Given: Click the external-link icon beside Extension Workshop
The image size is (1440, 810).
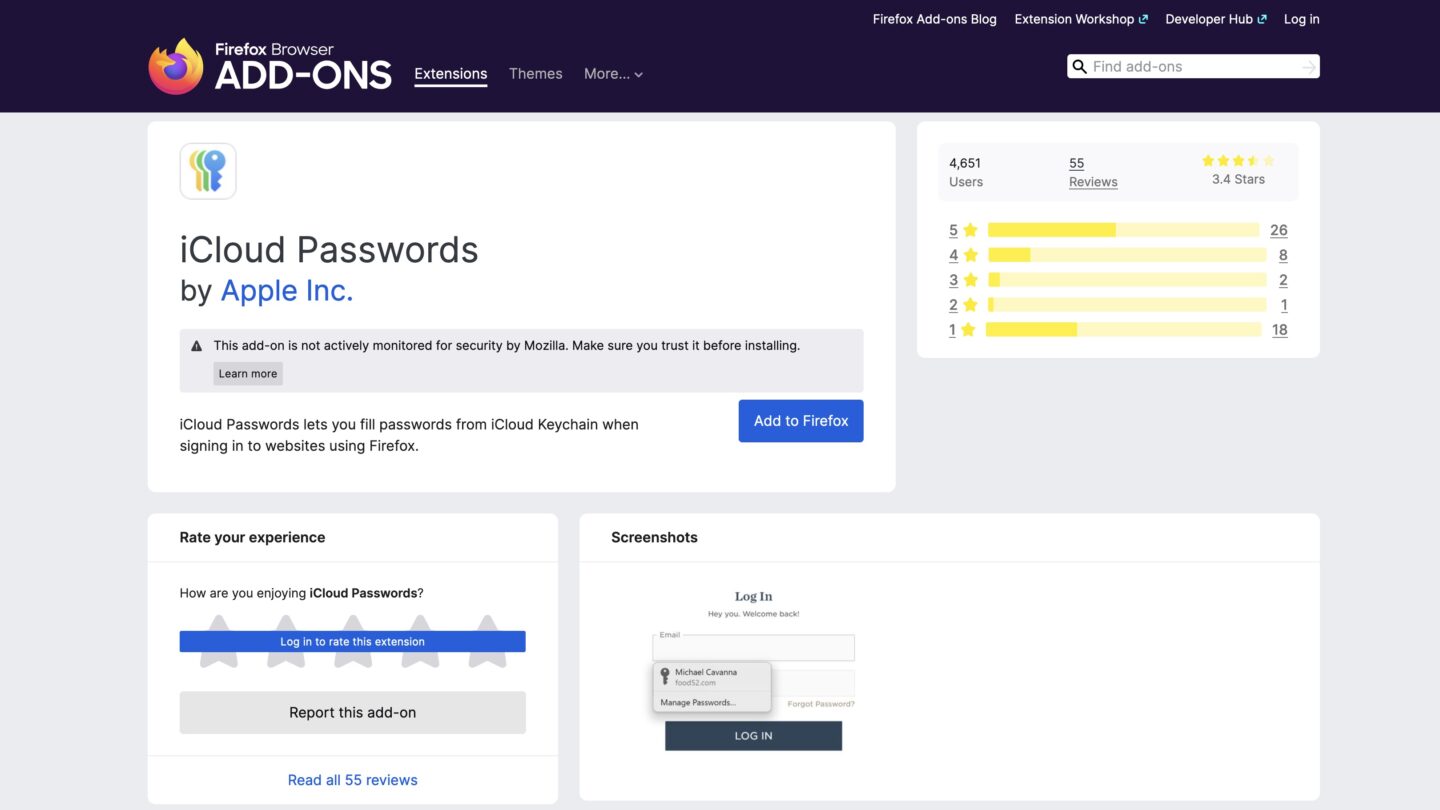Looking at the screenshot, I should (x=1143, y=18).
